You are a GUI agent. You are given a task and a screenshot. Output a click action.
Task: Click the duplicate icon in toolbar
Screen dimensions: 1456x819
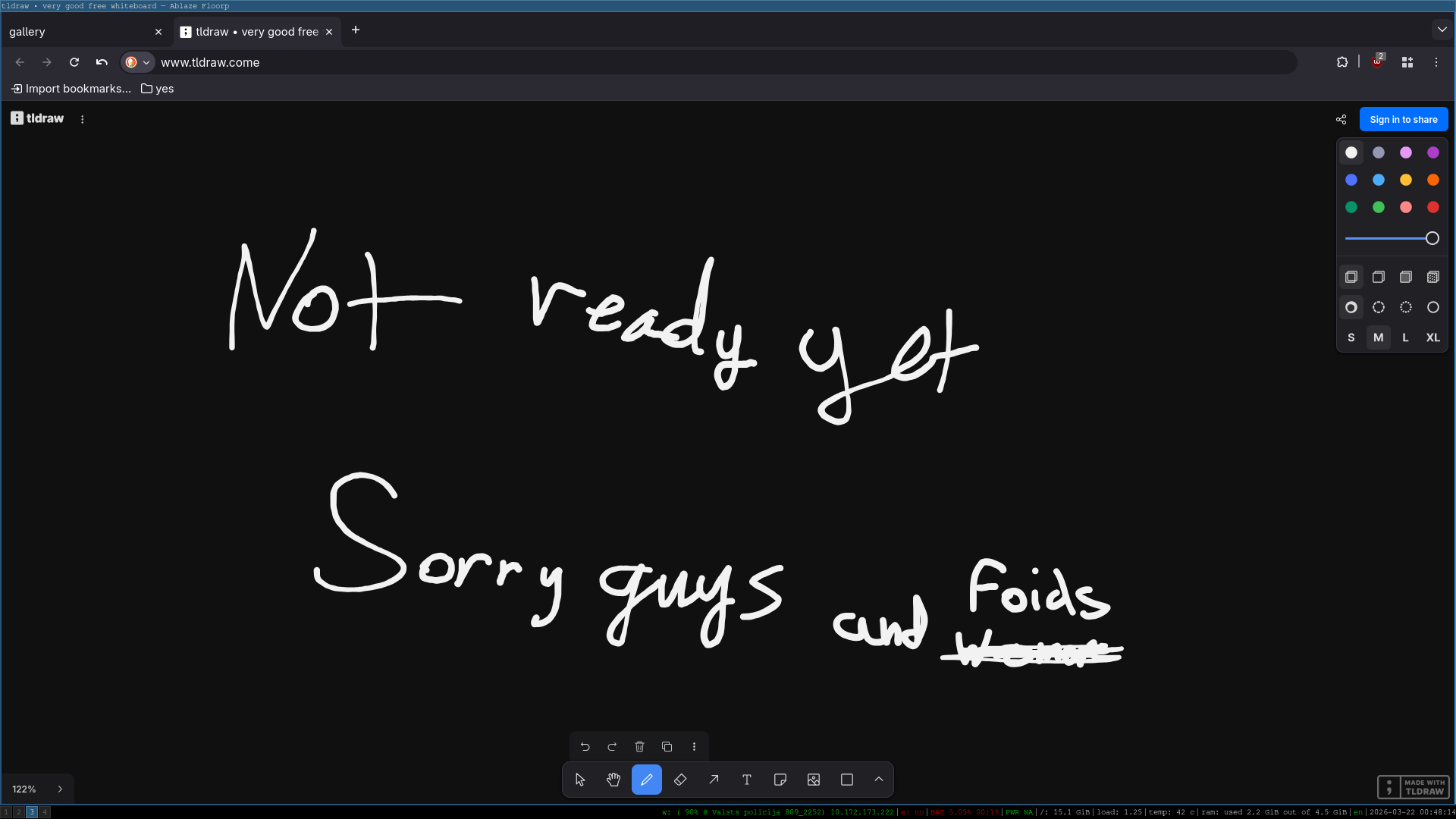click(x=667, y=747)
